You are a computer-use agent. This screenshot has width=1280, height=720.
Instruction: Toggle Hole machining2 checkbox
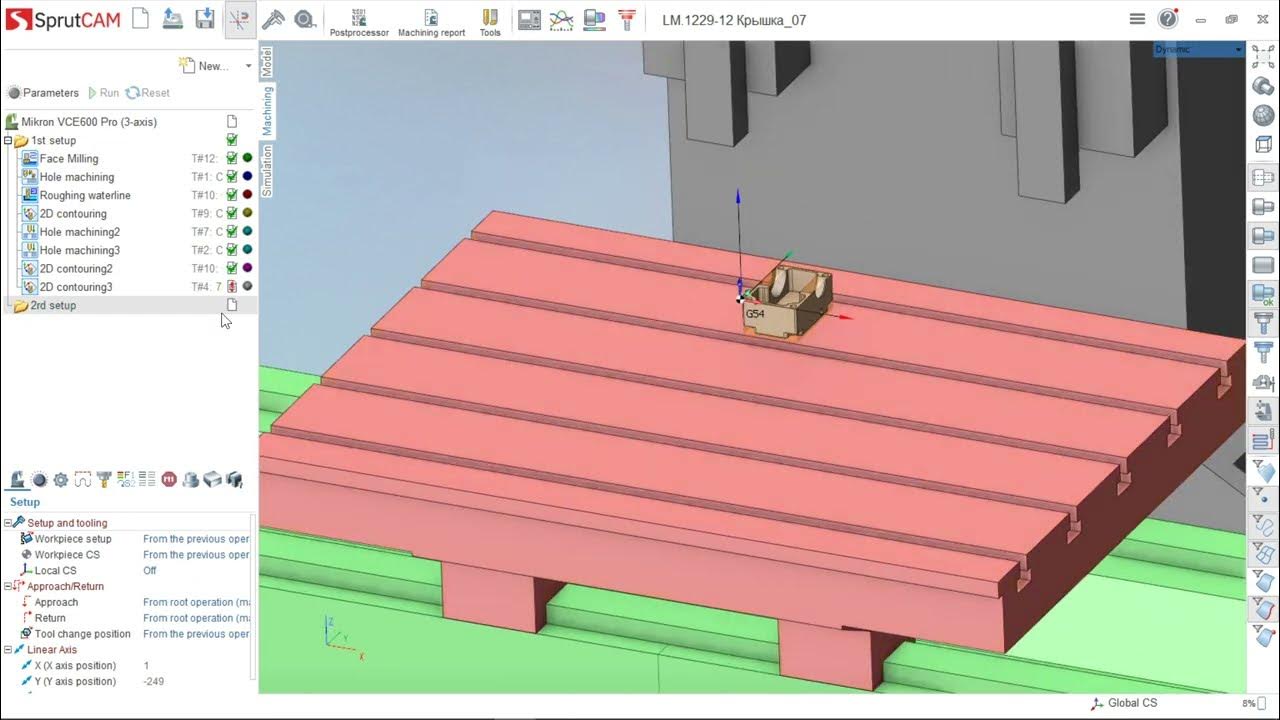[232, 232]
